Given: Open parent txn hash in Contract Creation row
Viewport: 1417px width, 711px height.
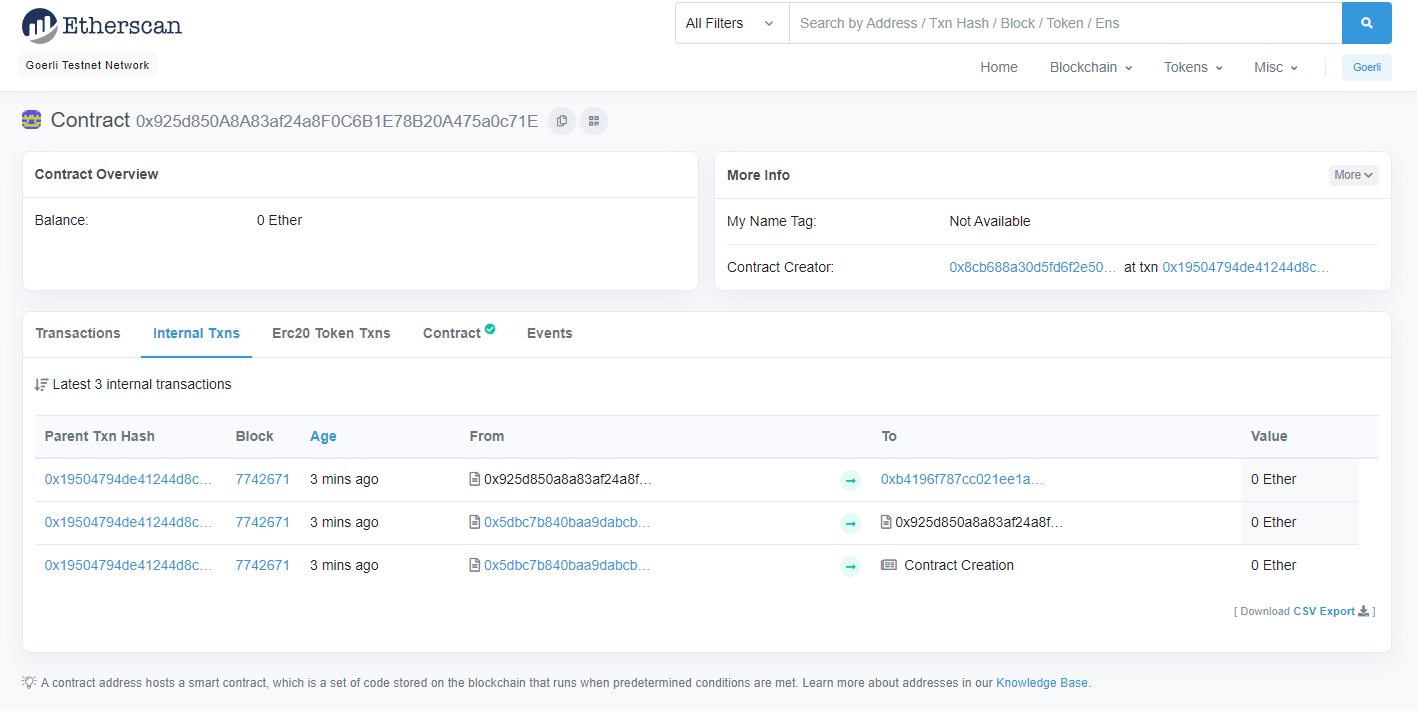Looking at the screenshot, I should (129, 565).
